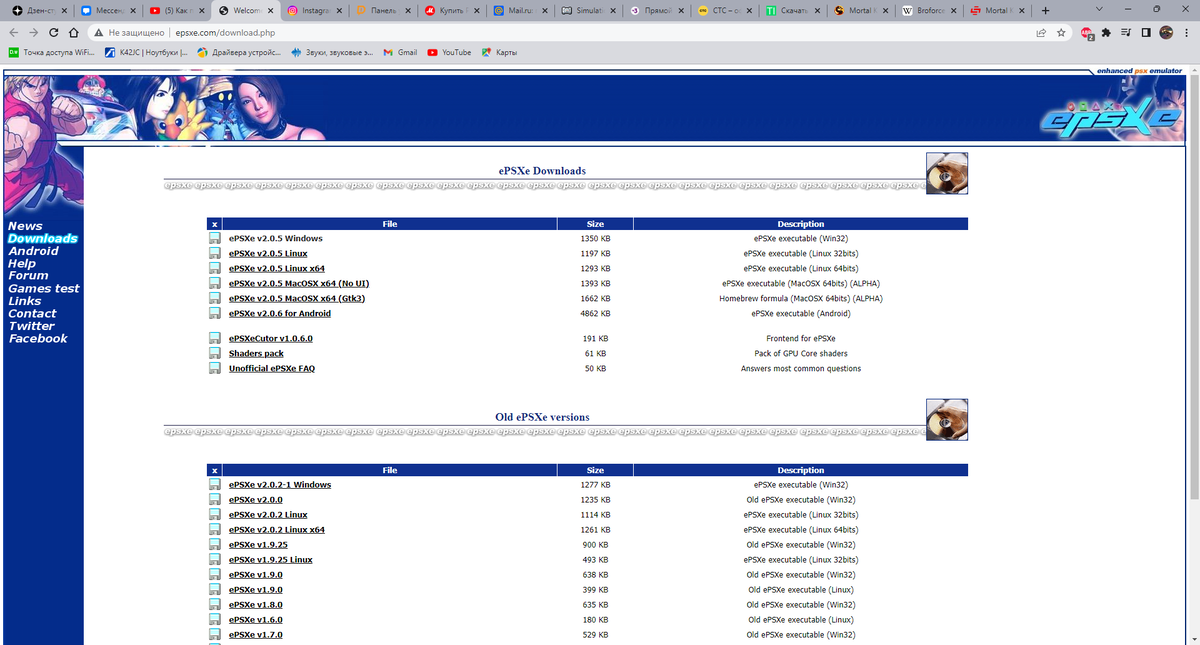Open the ePSXe v2.0.6 for Android link

tap(280, 314)
